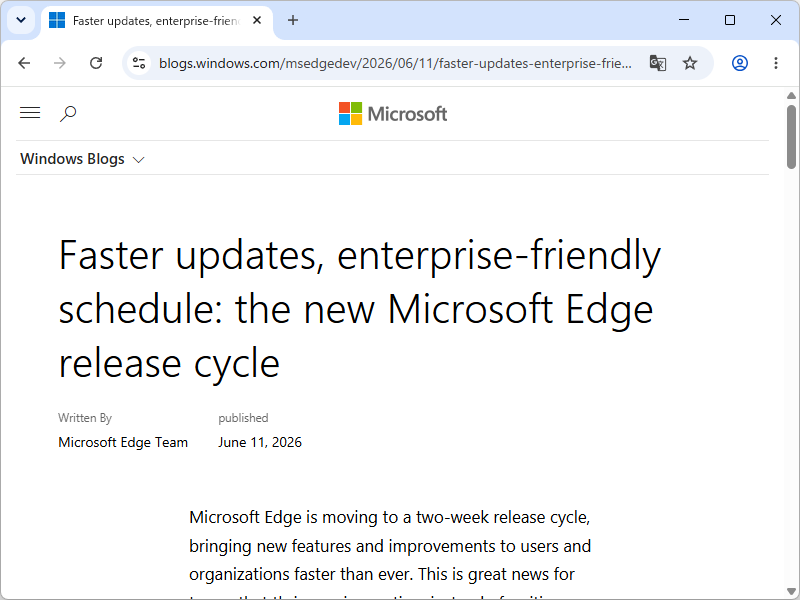Open the hamburger navigation menu
Screen dimensions: 800x600
click(30, 113)
